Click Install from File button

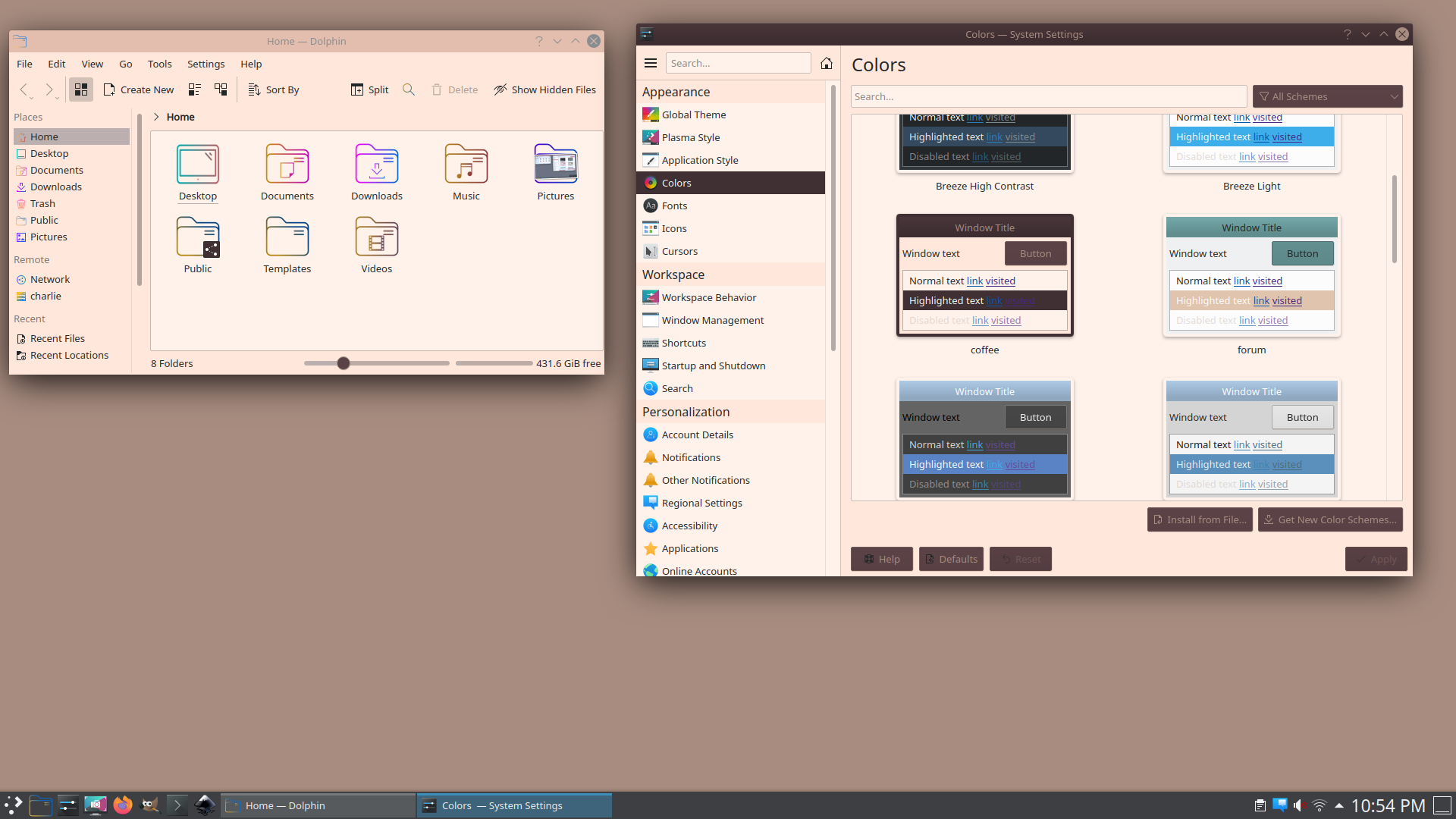coord(1200,519)
